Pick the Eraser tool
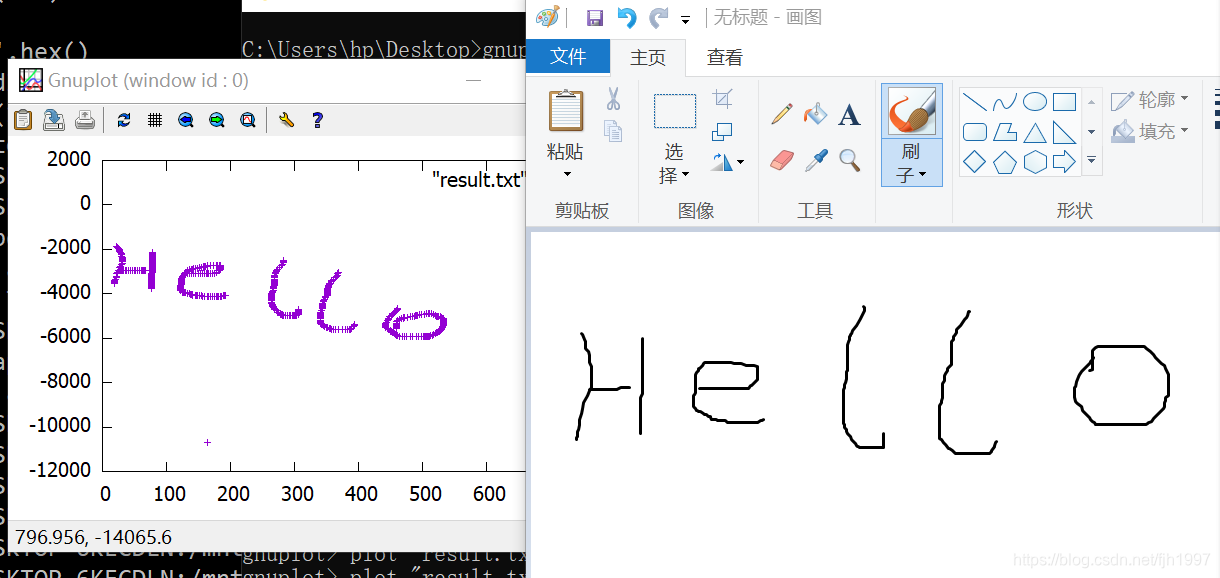Image resolution: width=1220 pixels, height=578 pixels. coord(781,160)
